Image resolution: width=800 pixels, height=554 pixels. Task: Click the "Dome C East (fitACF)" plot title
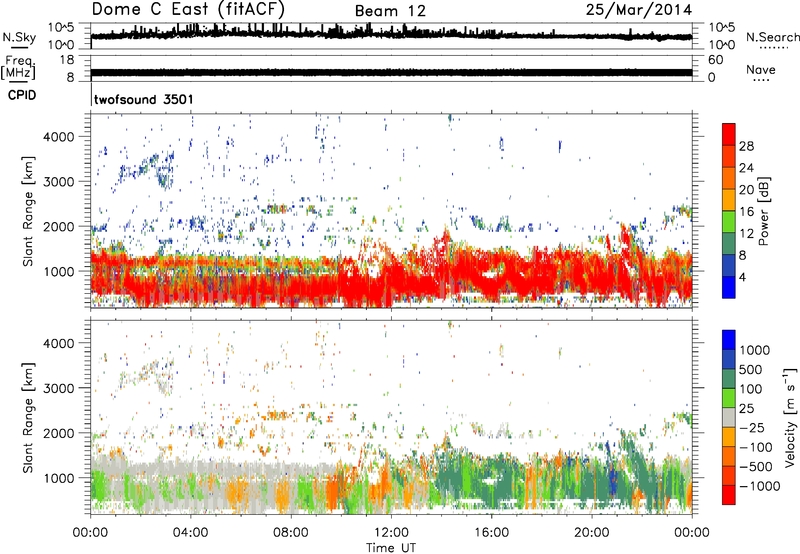188,9
